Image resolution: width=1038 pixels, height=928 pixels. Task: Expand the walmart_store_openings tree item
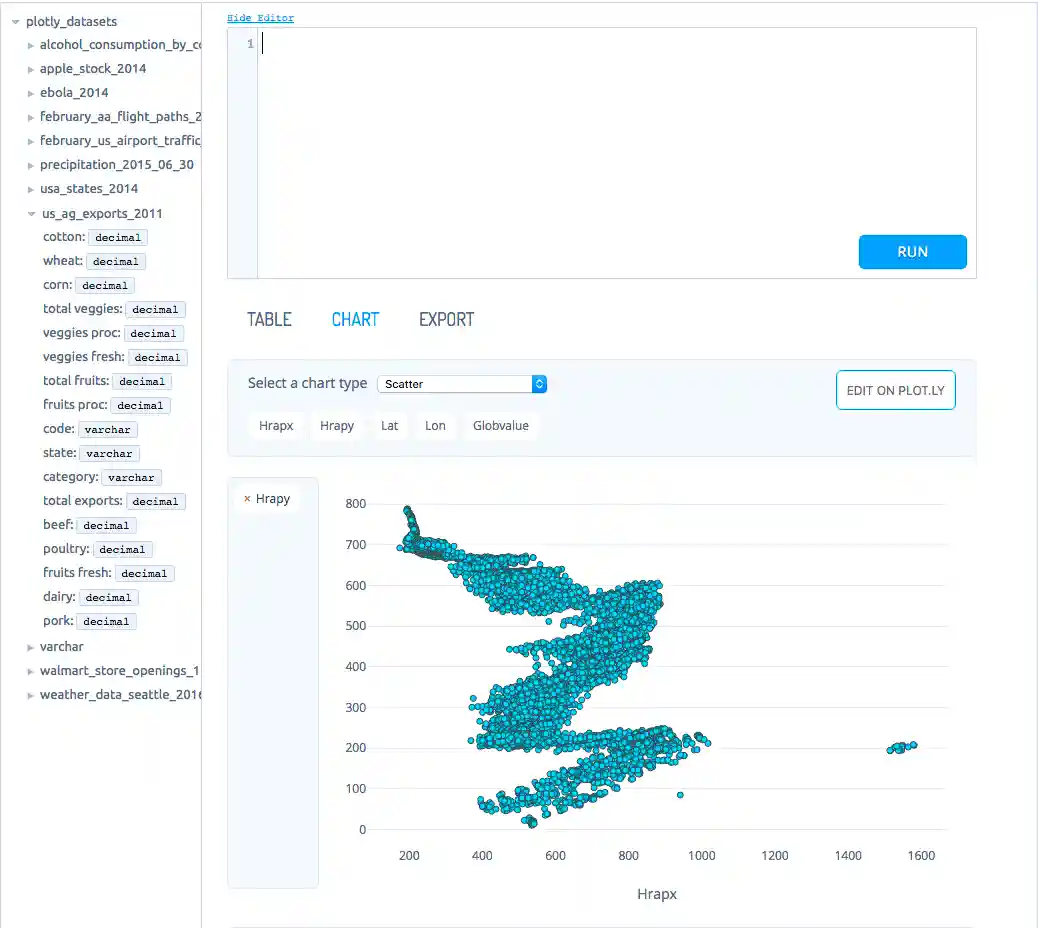[x=30, y=670]
